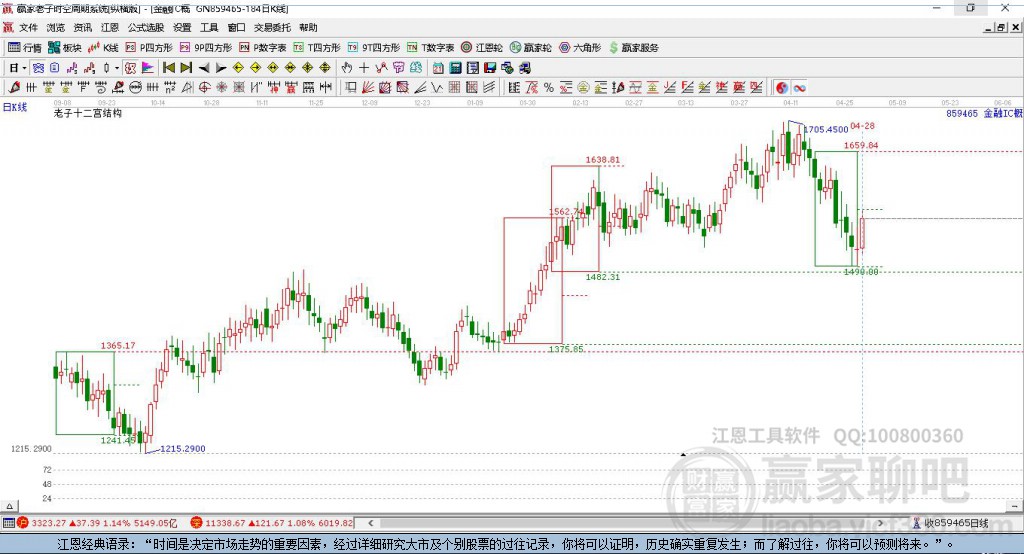
Task: Click the save diskette icon
Action: click(x=490, y=68)
